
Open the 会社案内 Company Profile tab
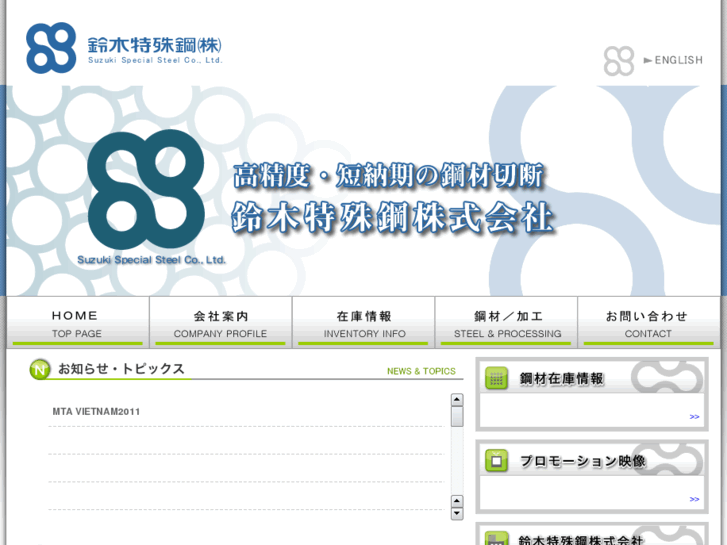coord(221,322)
